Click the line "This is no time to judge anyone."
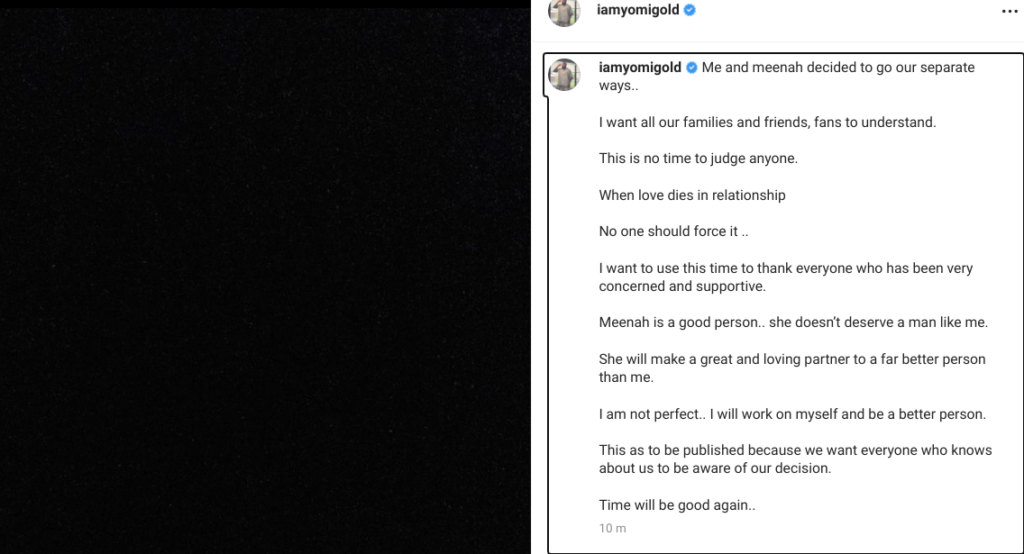Screen dimensions: 1024x554 click(698, 158)
